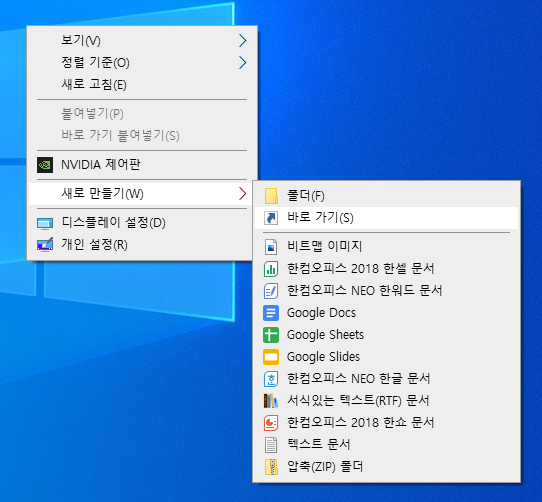Click the bitmap image file icon
Image resolution: width=542 pixels, height=502 pixels.
271,247
